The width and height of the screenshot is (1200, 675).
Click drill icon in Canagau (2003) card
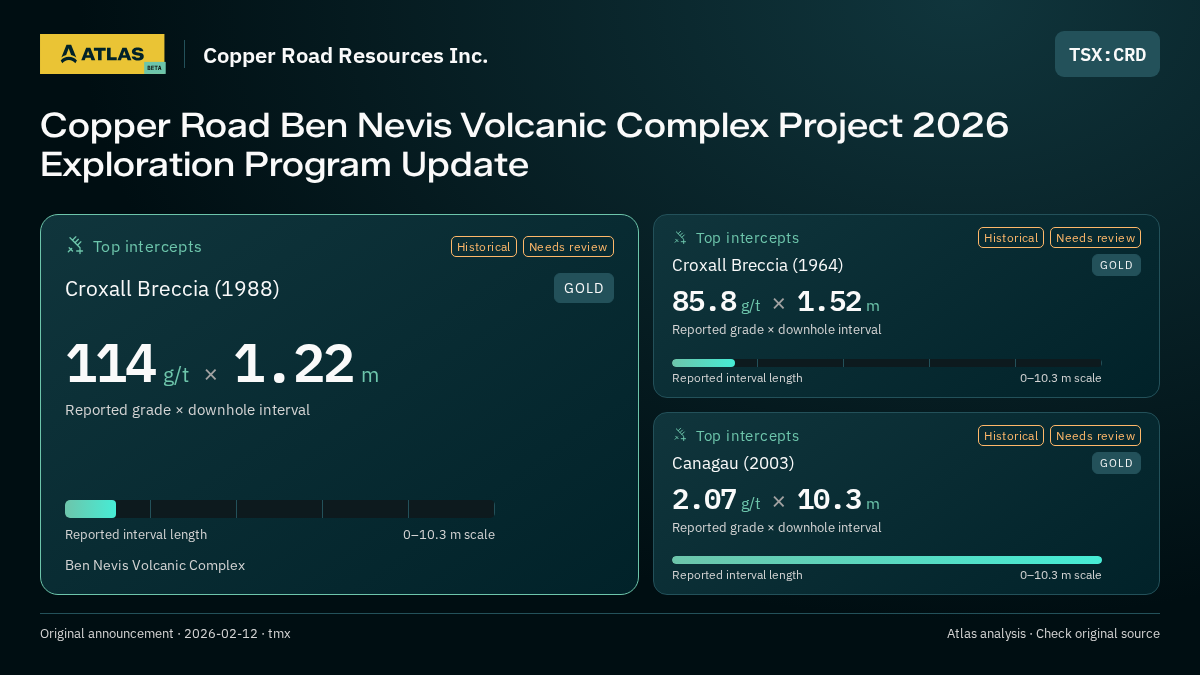tap(680, 436)
